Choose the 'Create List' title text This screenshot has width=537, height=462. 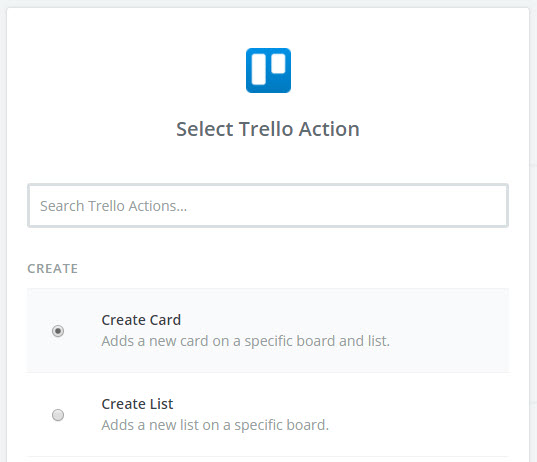click(x=137, y=404)
